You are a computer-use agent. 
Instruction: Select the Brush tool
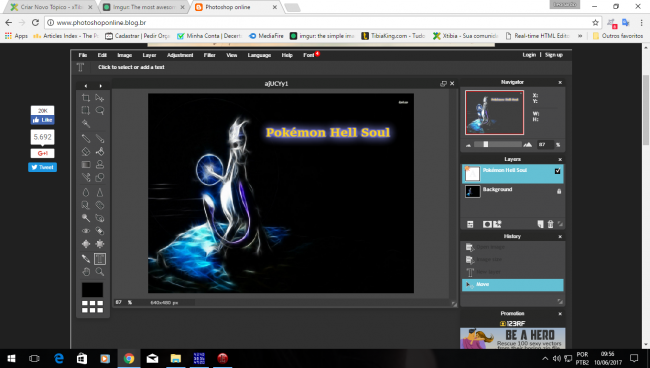pos(99,138)
